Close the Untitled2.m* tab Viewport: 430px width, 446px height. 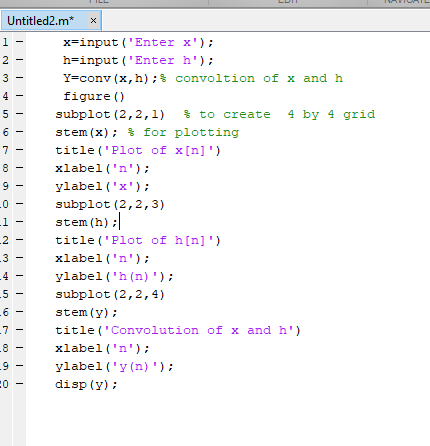point(93,21)
